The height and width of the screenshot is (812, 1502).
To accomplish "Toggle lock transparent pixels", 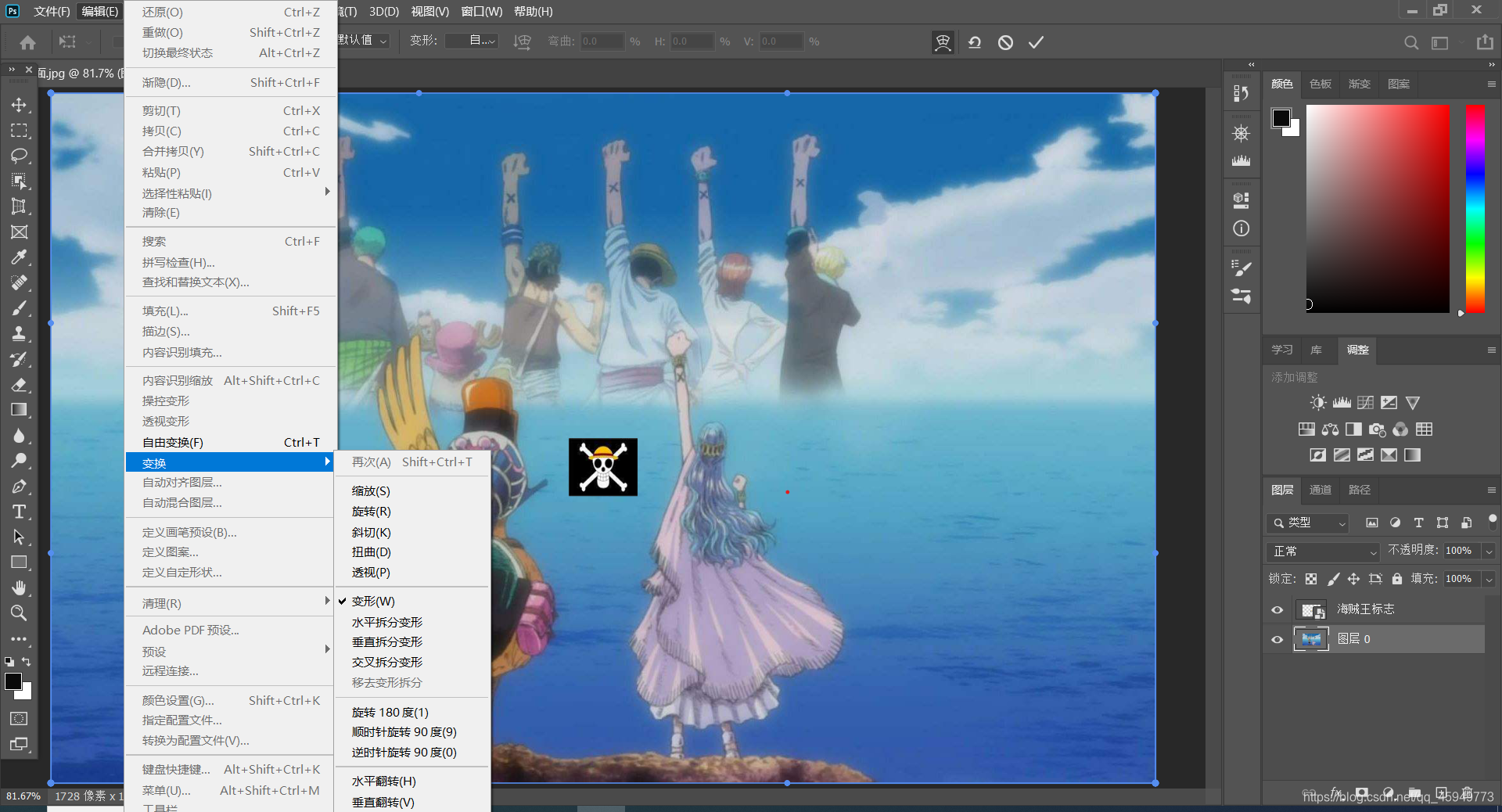I will [1311, 579].
